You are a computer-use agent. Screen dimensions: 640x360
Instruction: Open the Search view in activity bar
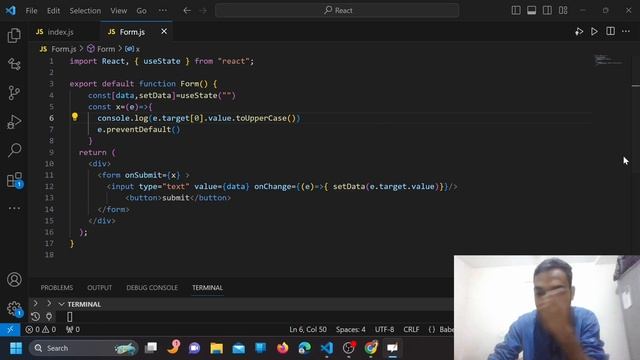pos(14,150)
